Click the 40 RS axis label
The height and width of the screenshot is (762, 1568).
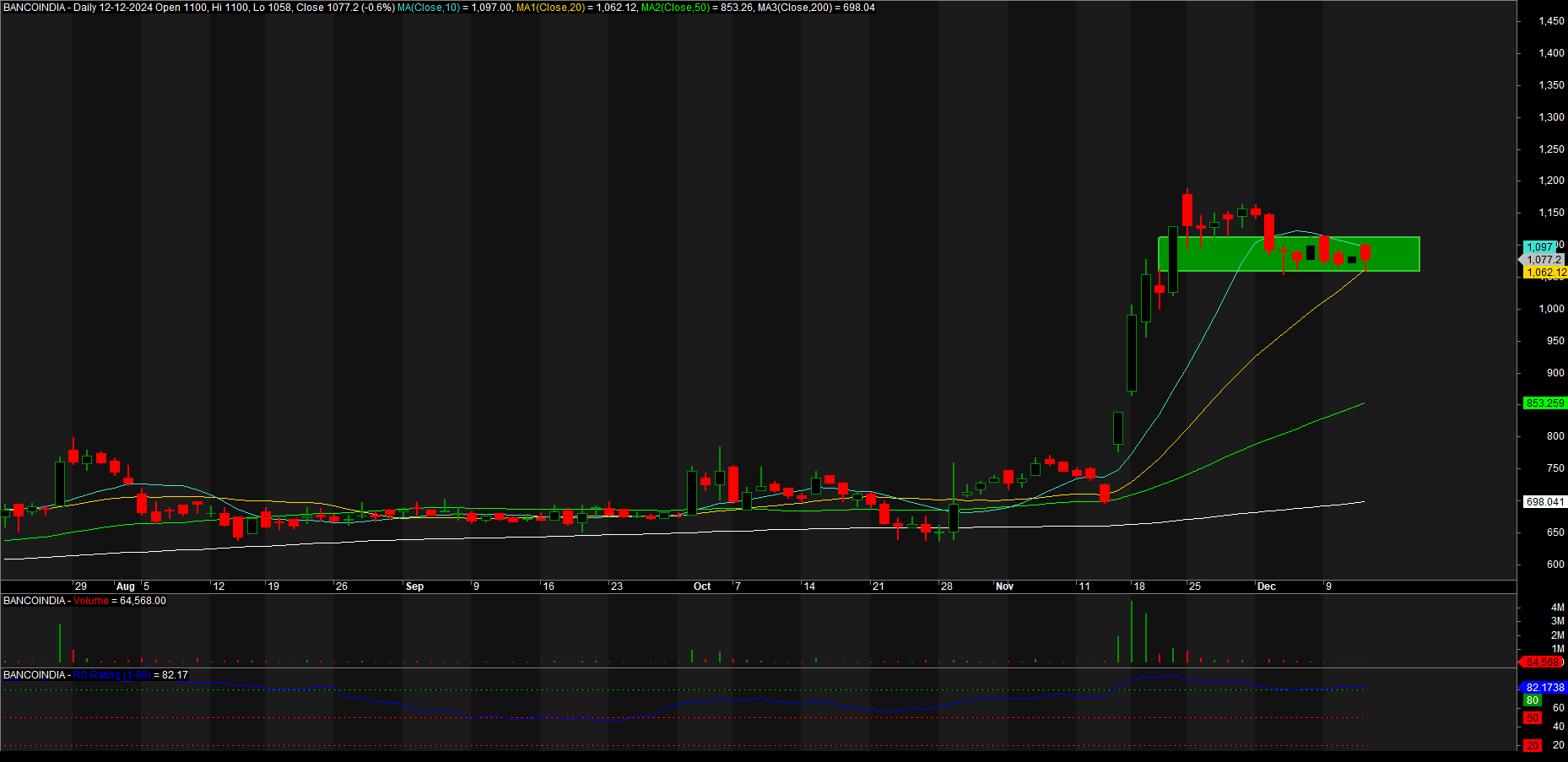click(x=1559, y=727)
